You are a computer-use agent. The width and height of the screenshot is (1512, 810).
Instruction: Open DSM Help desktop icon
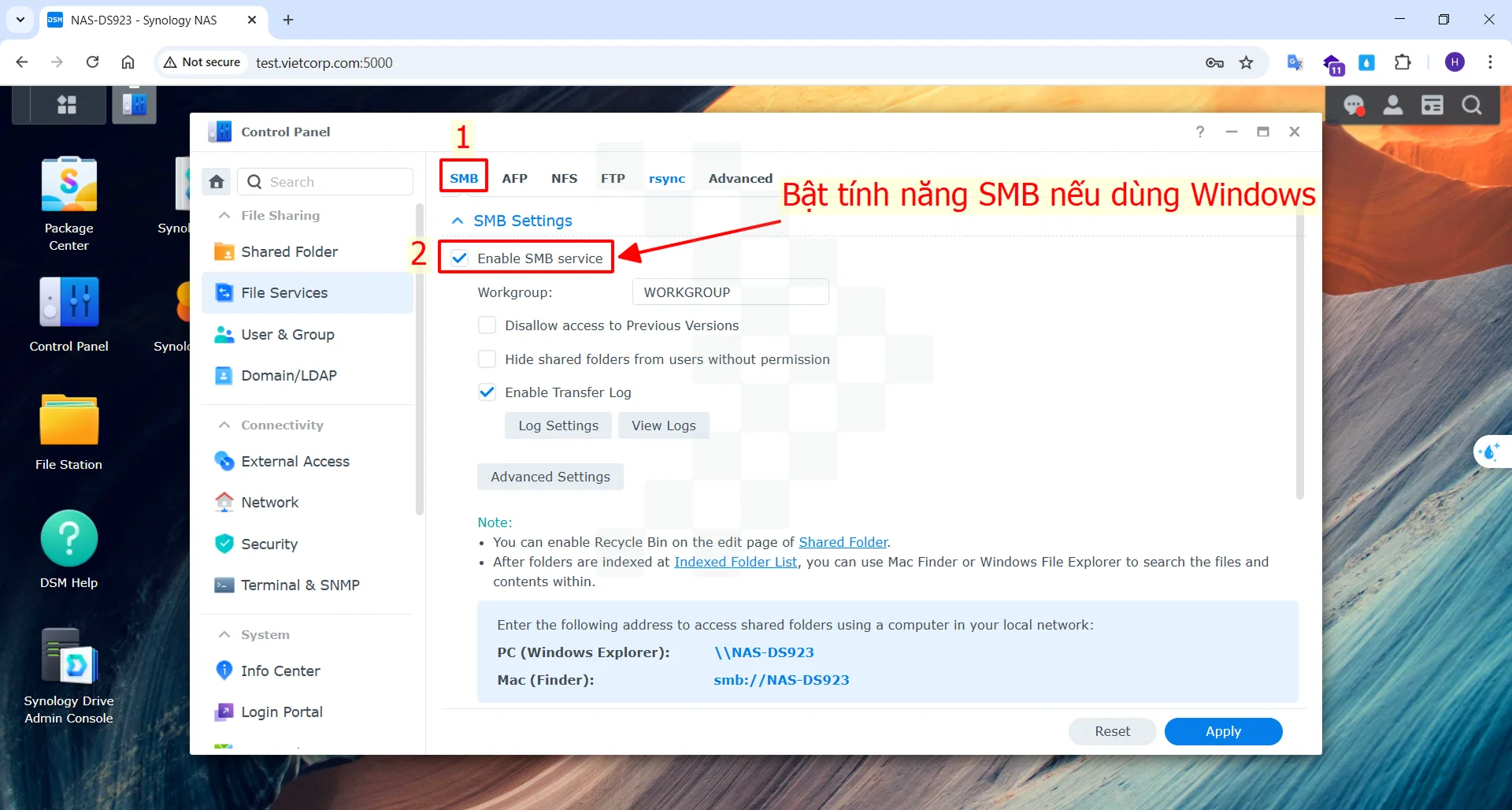point(69,550)
